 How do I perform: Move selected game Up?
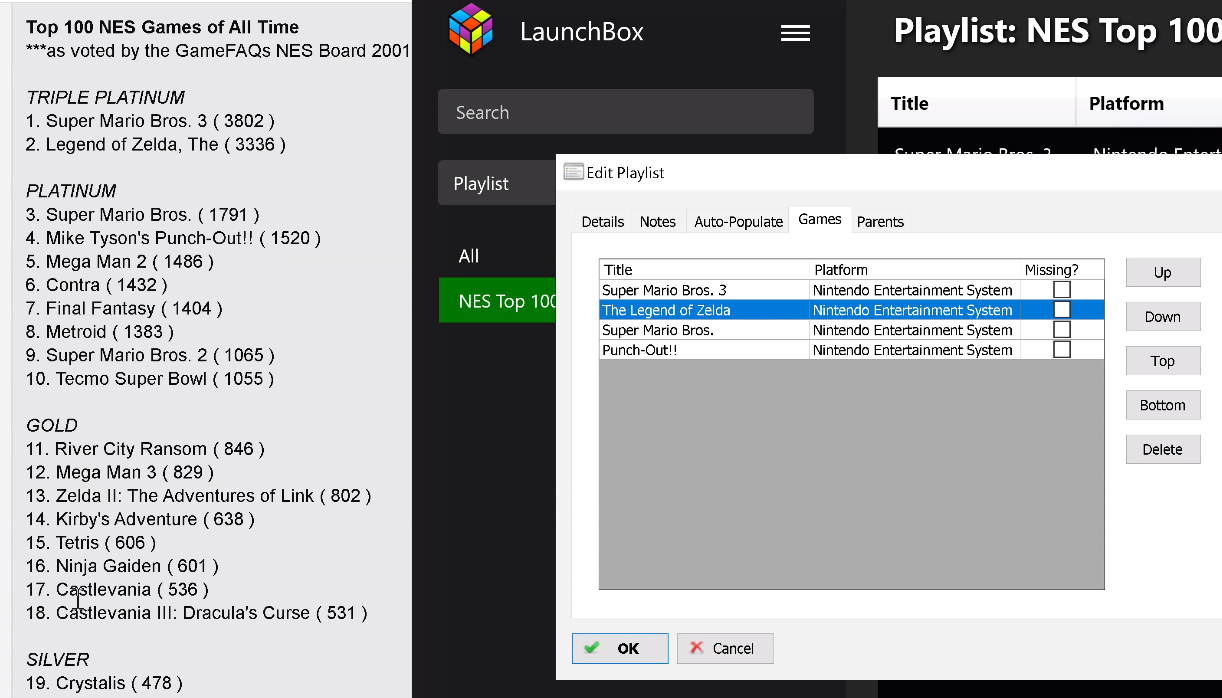(1162, 273)
